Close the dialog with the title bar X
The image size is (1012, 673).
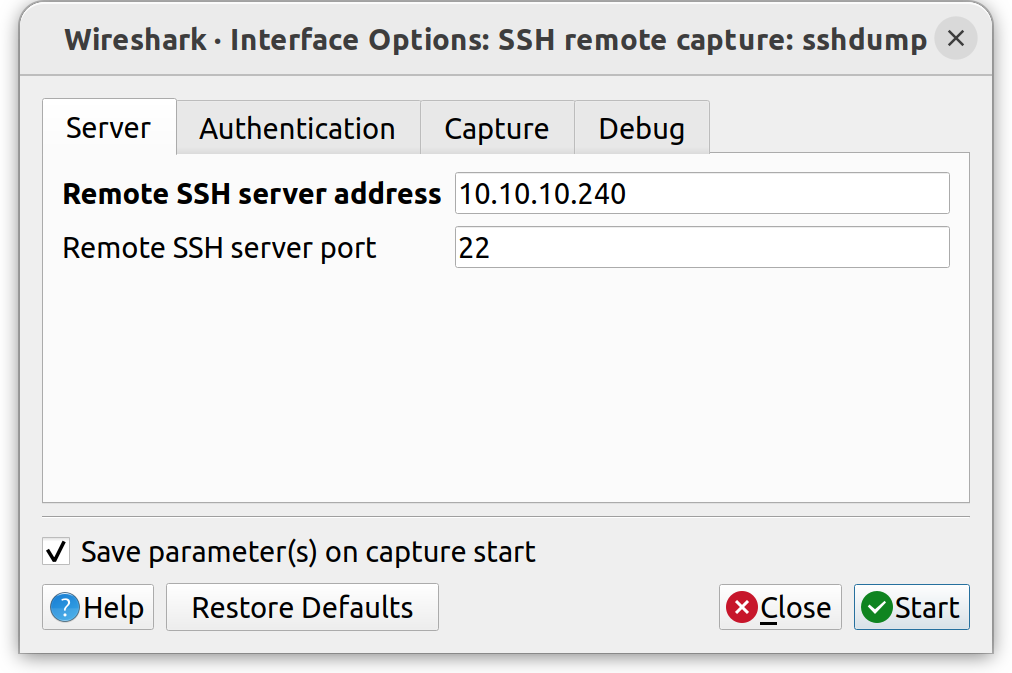click(955, 39)
